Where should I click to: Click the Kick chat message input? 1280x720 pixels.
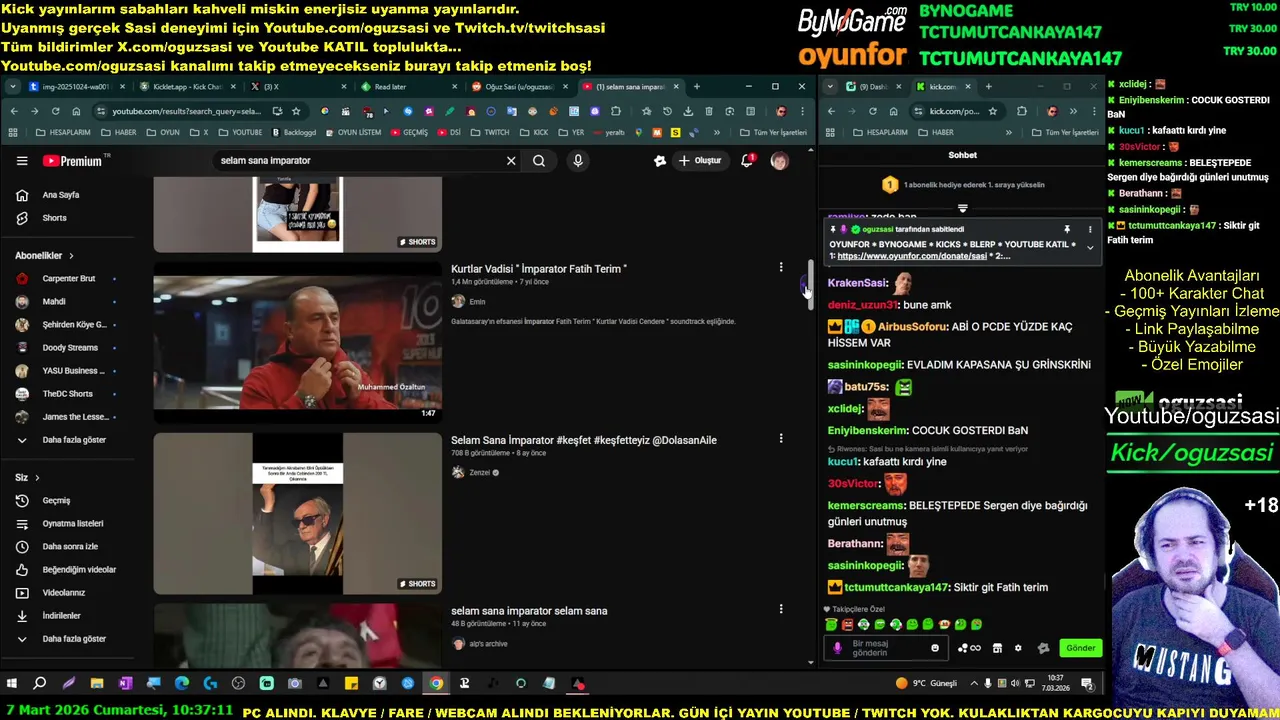[884, 648]
